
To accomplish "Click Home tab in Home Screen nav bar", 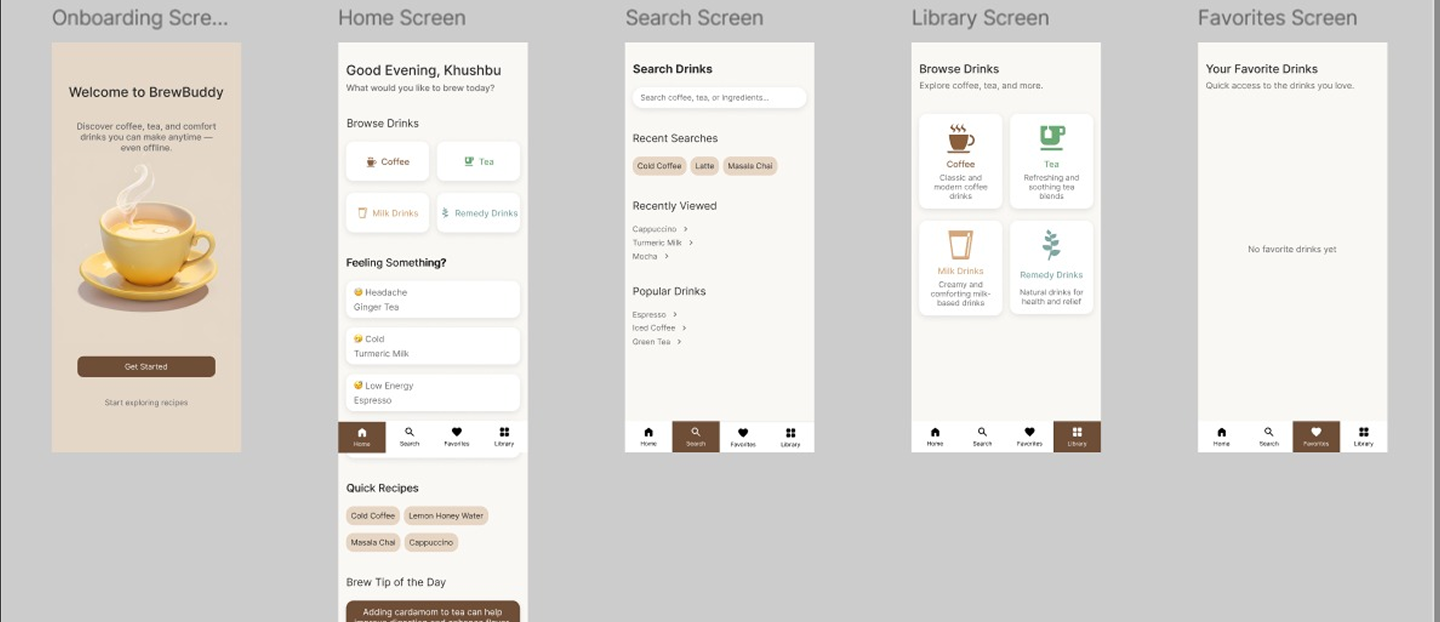I will 362,437.
